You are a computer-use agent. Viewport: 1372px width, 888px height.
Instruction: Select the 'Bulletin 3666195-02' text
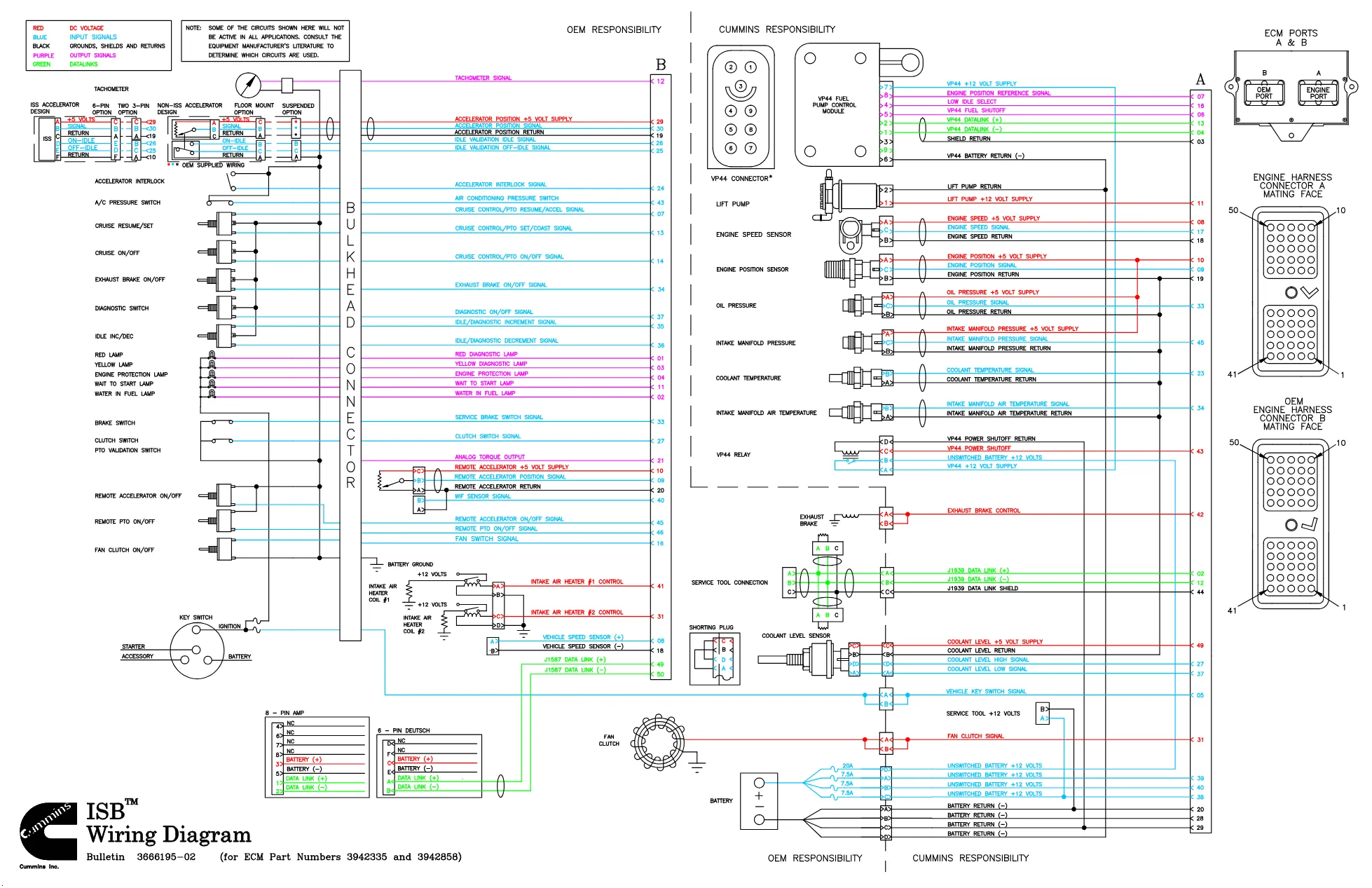coord(141,856)
